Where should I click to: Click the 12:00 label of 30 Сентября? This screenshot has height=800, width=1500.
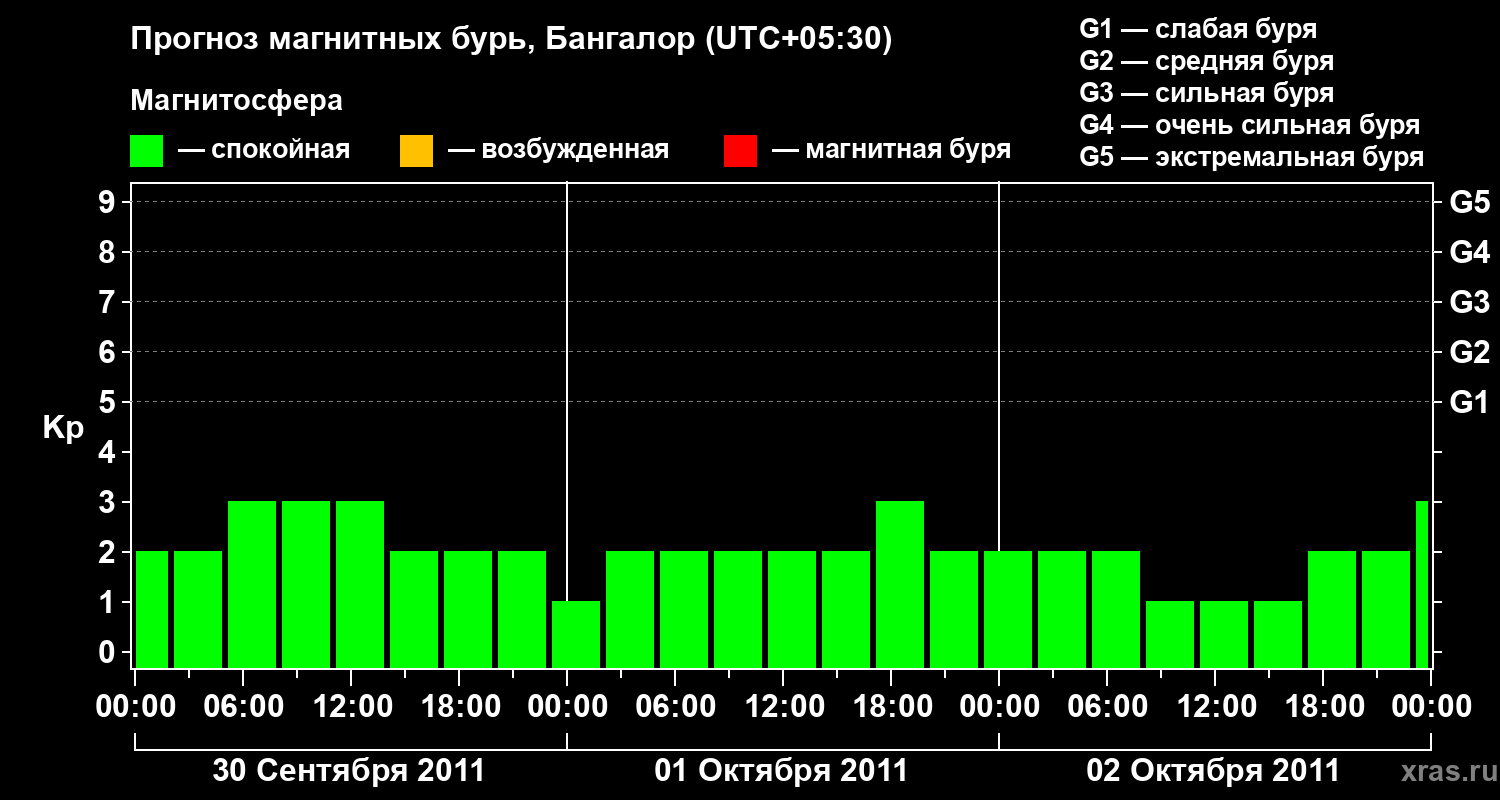click(x=351, y=706)
